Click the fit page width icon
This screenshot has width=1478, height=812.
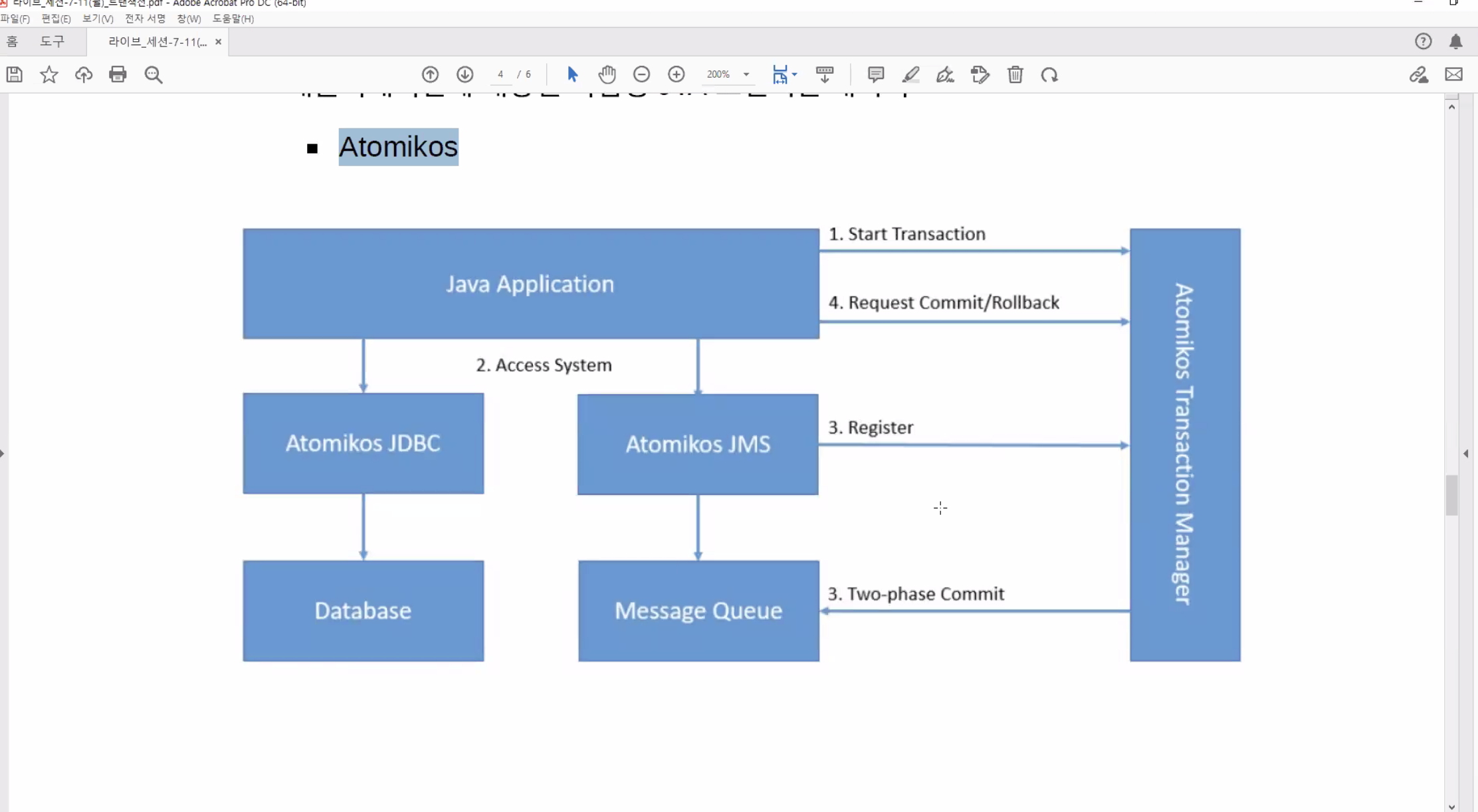tap(780, 74)
